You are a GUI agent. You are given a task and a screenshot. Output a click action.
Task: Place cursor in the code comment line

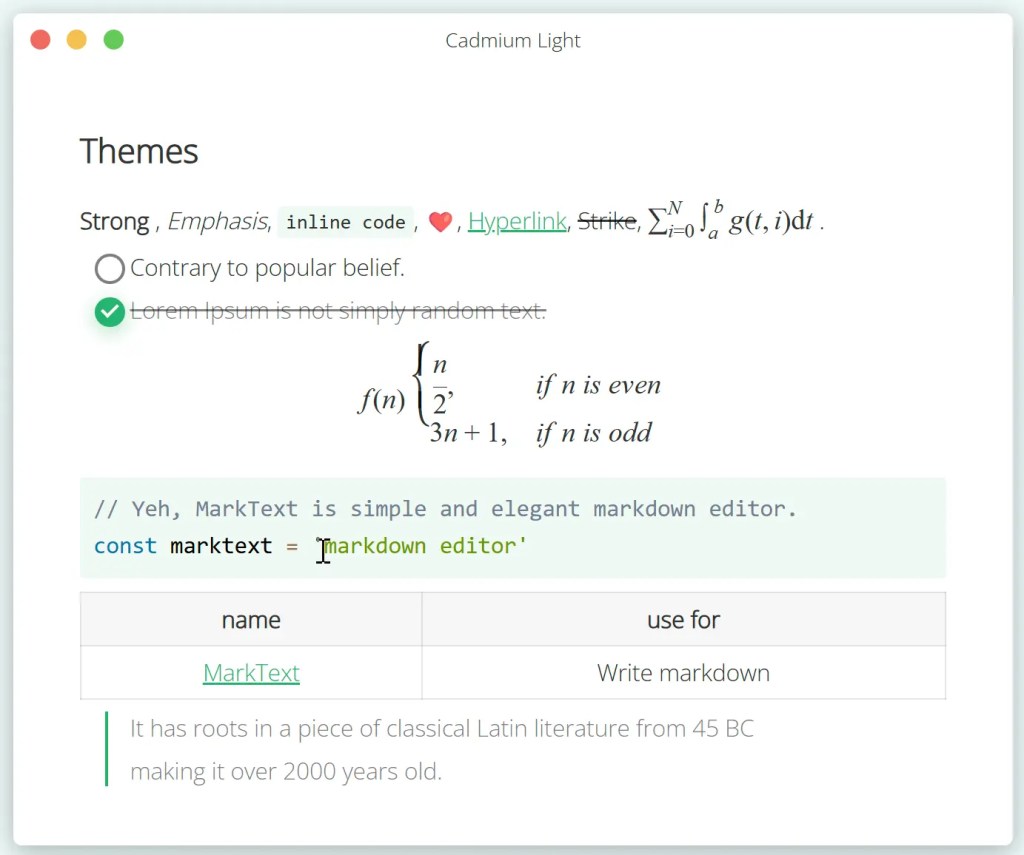pos(445,509)
